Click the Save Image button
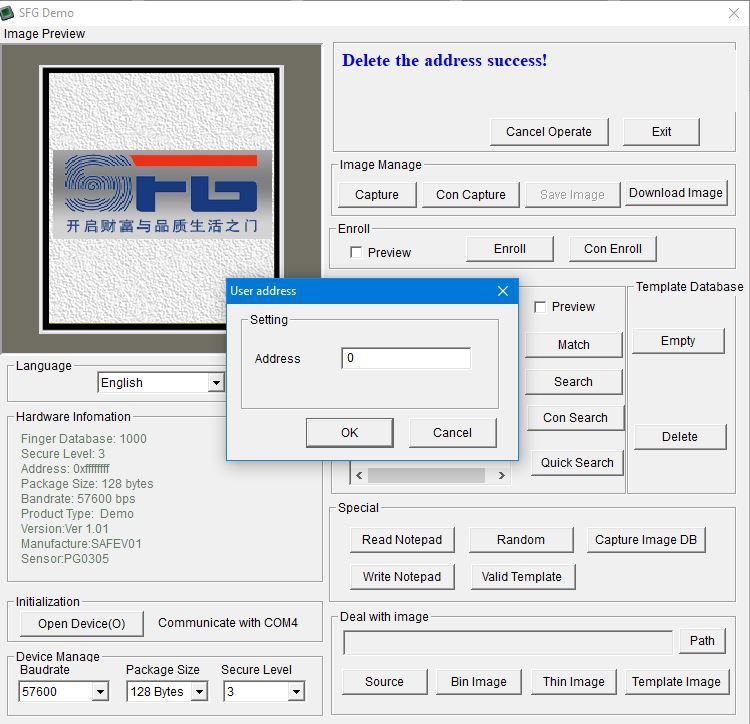 [x=573, y=195]
